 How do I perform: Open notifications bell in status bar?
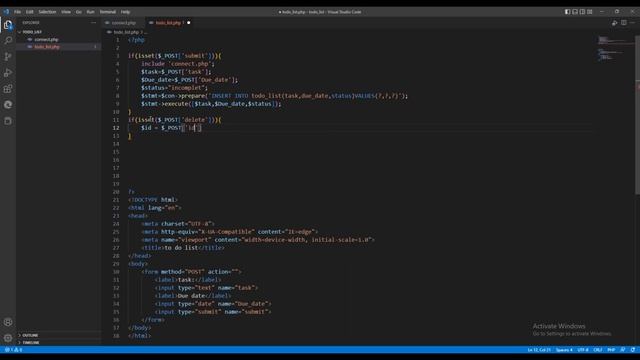coord(633,350)
